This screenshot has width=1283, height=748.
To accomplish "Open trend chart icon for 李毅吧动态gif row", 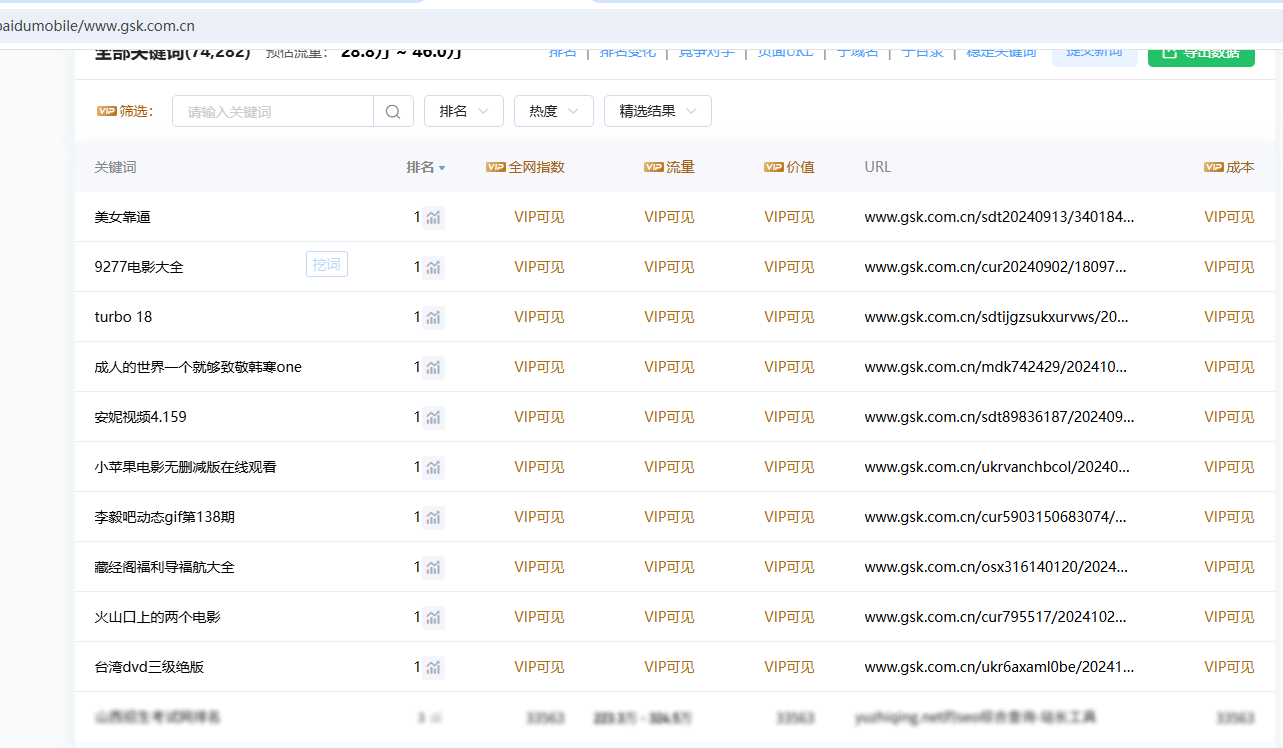I will (x=433, y=517).
